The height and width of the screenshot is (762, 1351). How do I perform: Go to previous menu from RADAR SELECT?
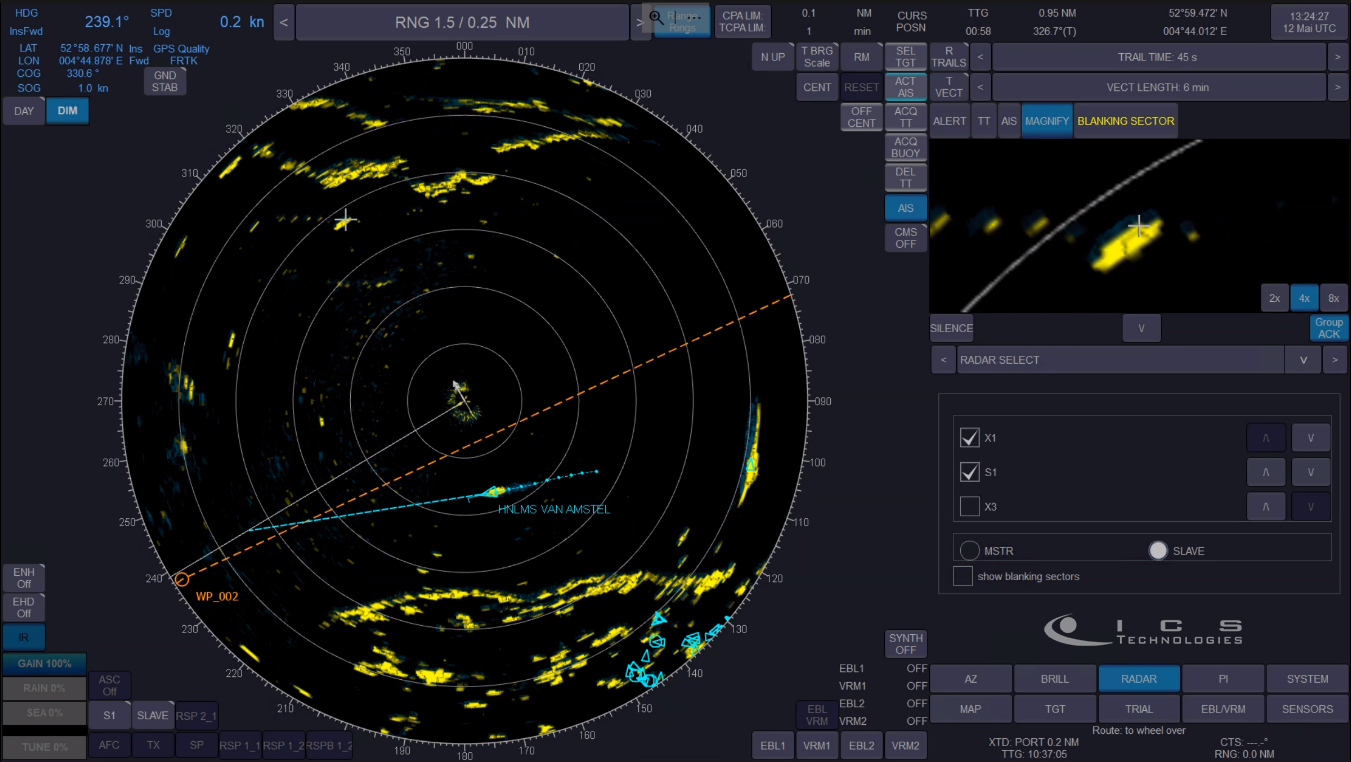click(x=943, y=360)
